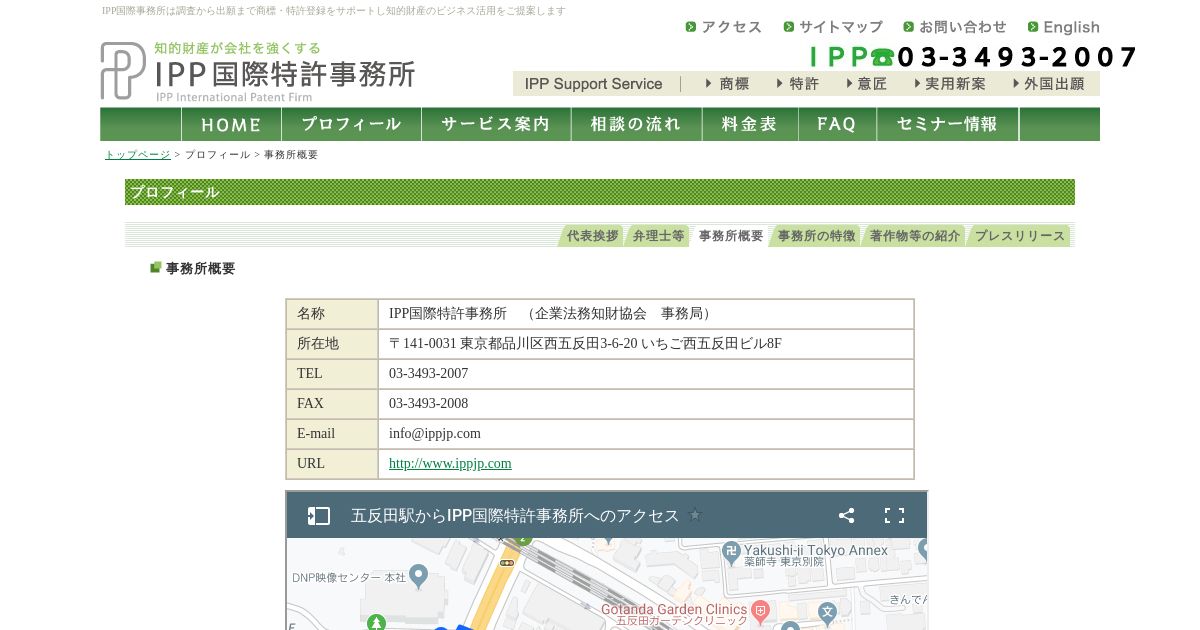Viewport: 1200px width, 630px height.
Task: Open 料金表 in the navigation bar
Action: [x=750, y=124]
